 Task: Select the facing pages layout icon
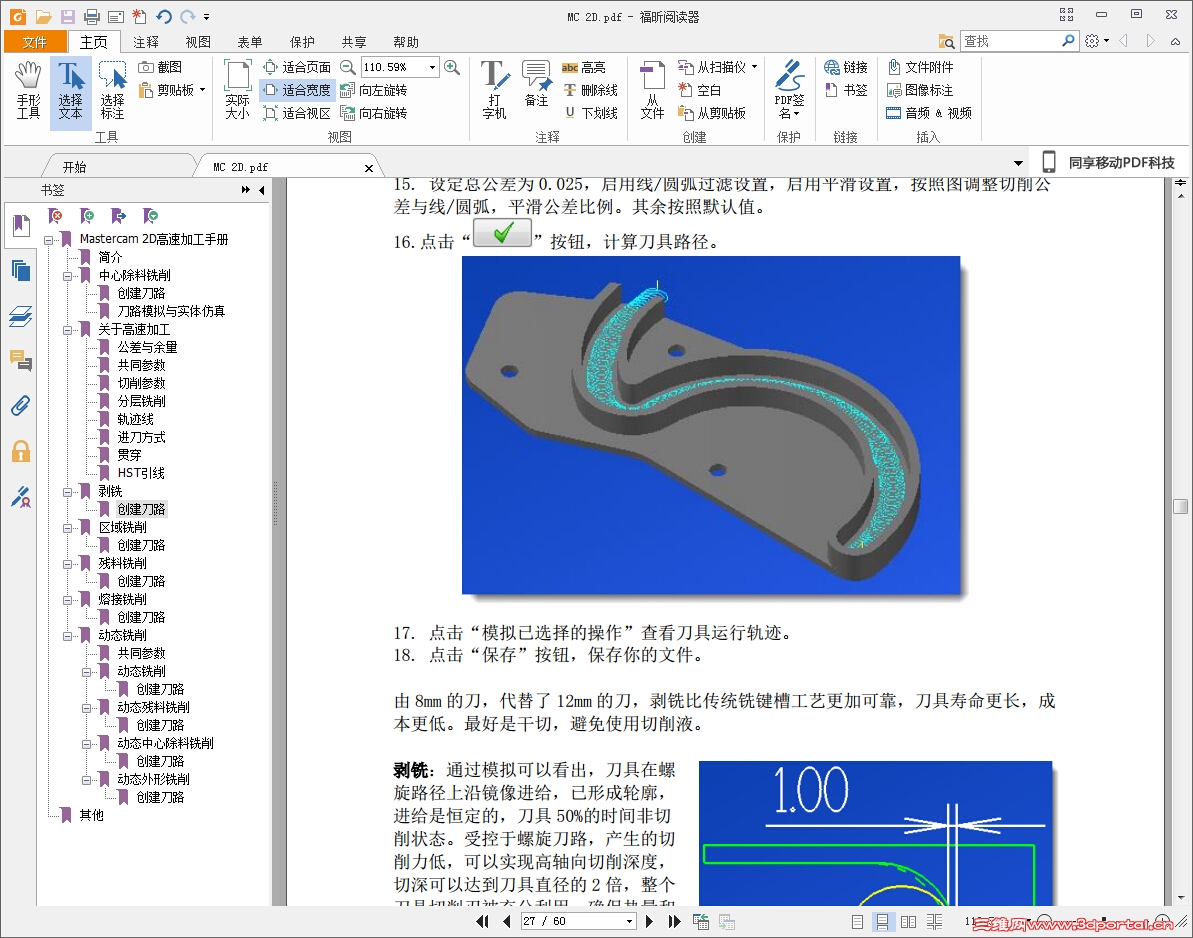pos(908,921)
